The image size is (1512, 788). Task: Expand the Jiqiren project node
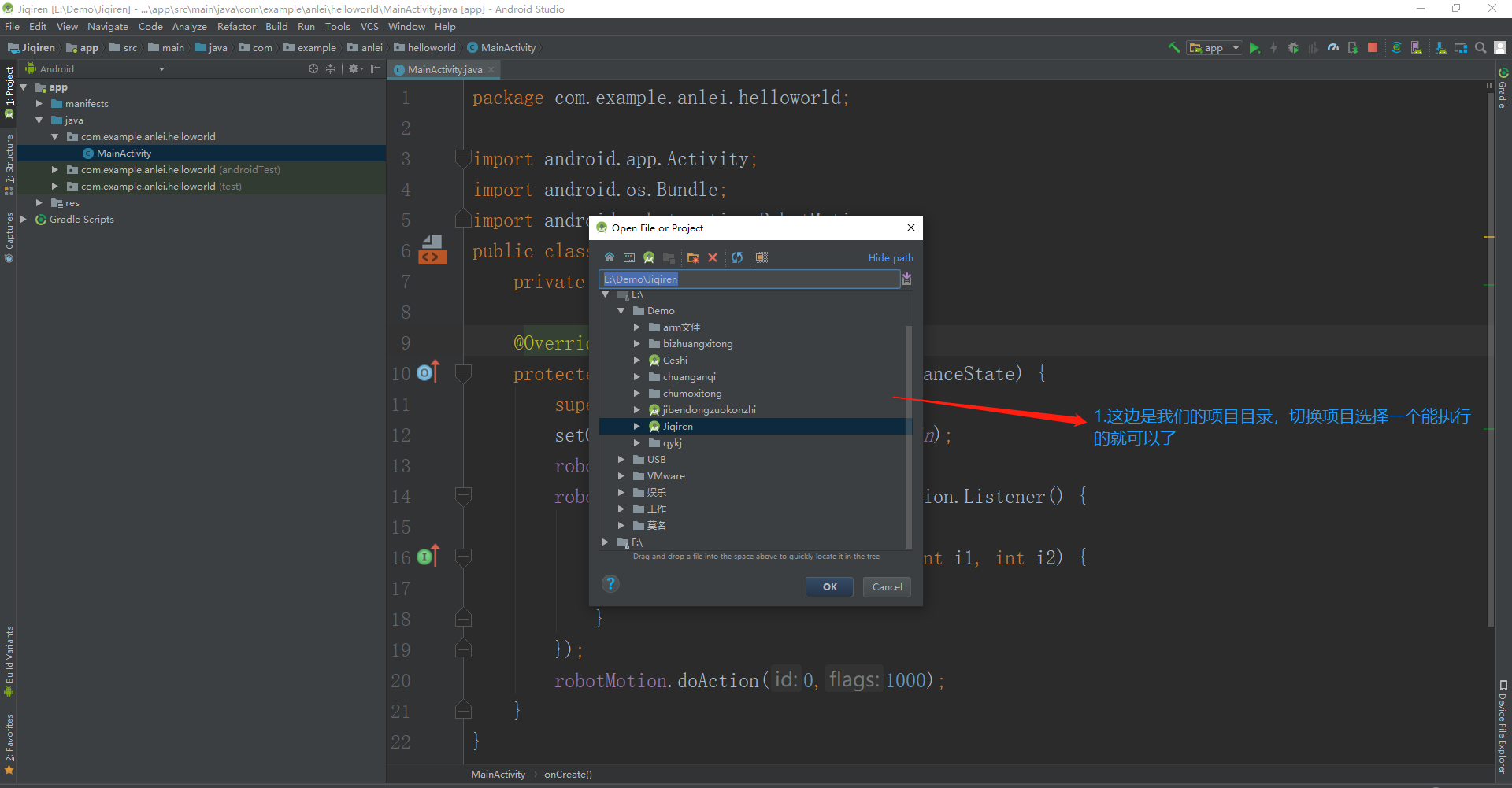pyautogui.click(x=637, y=427)
